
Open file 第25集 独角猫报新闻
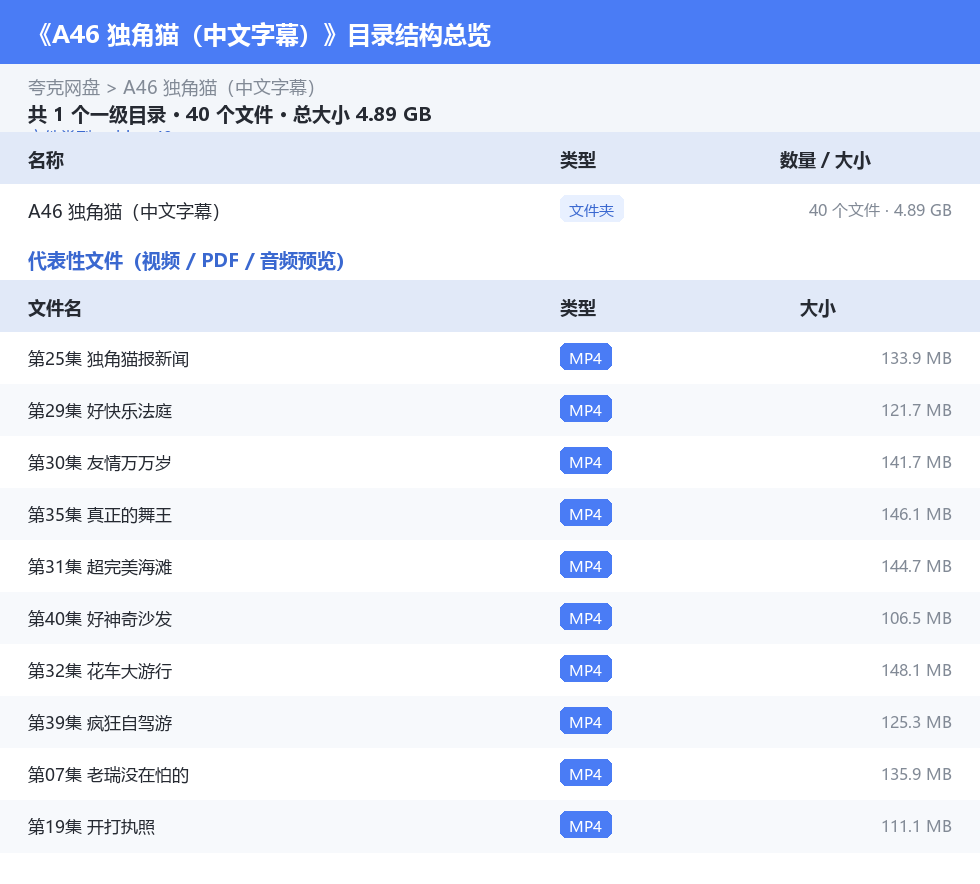pyautogui.click(x=108, y=359)
